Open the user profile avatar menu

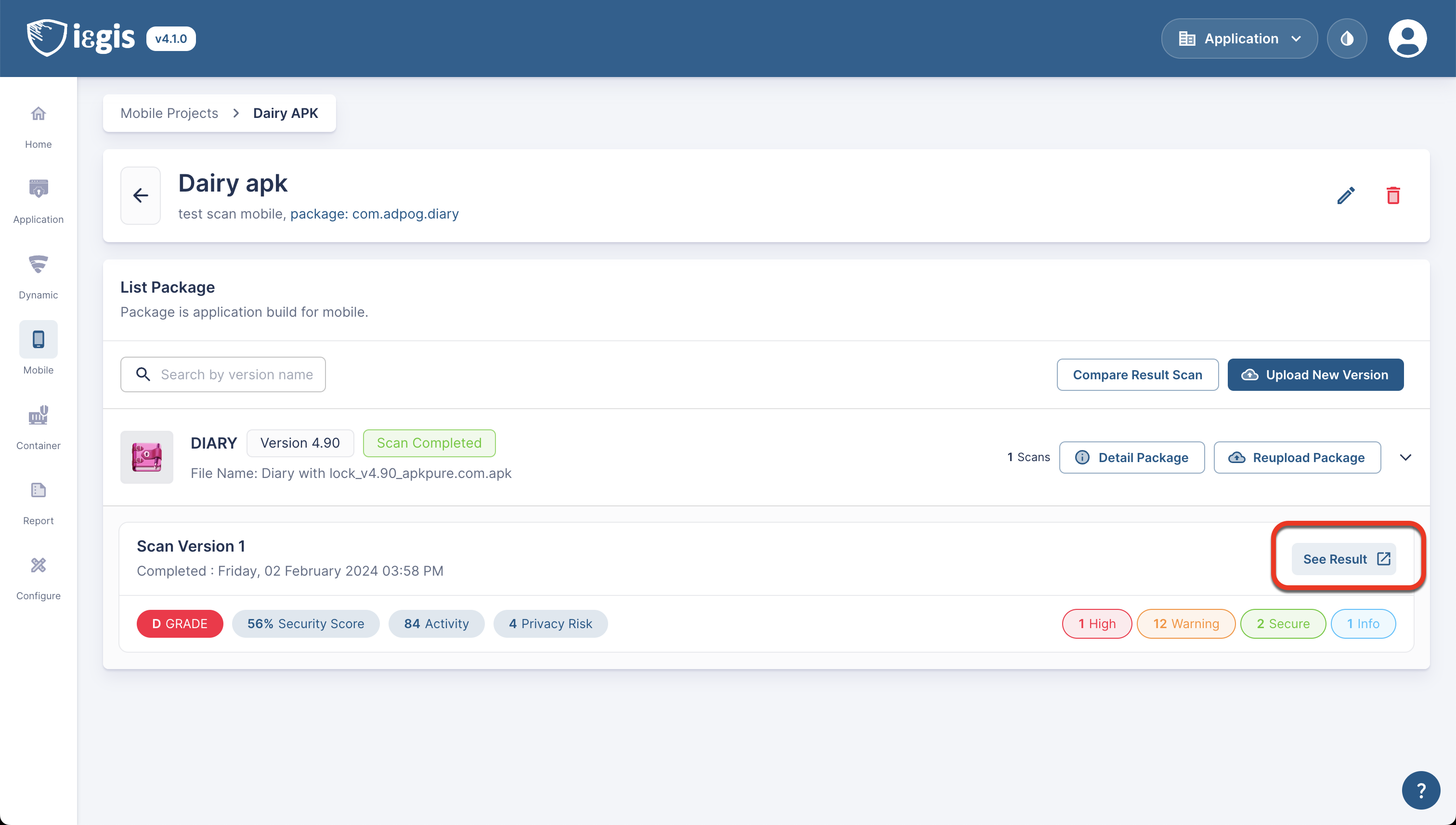pos(1407,39)
